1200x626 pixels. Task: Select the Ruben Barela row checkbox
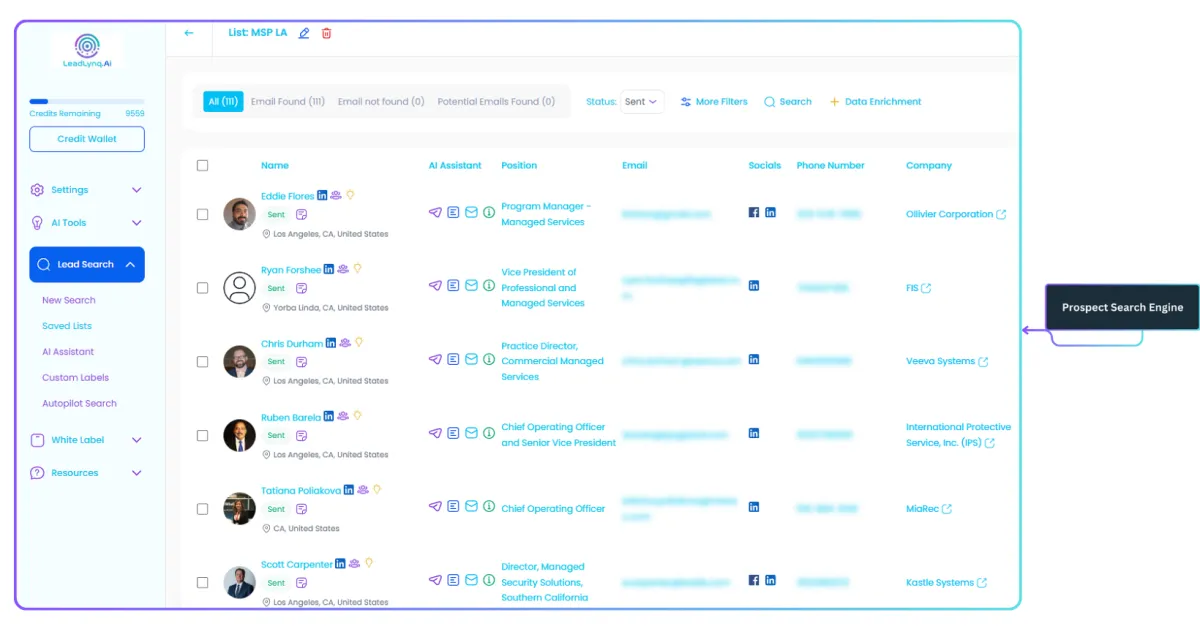coord(203,435)
